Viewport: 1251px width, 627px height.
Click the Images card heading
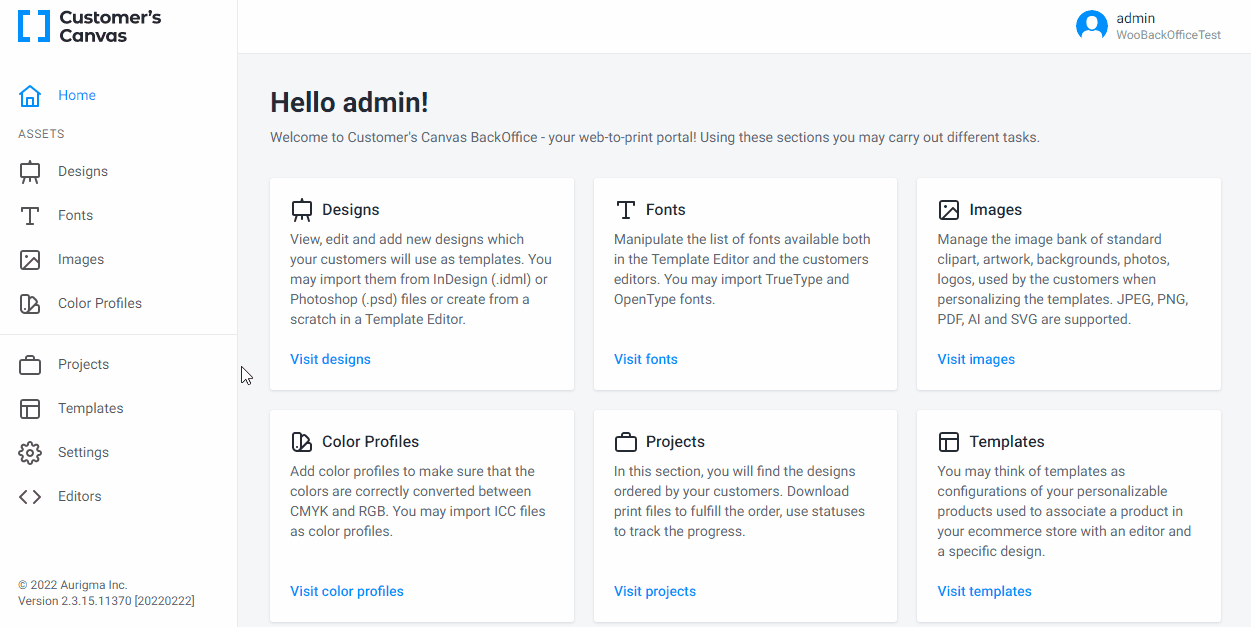tap(996, 210)
